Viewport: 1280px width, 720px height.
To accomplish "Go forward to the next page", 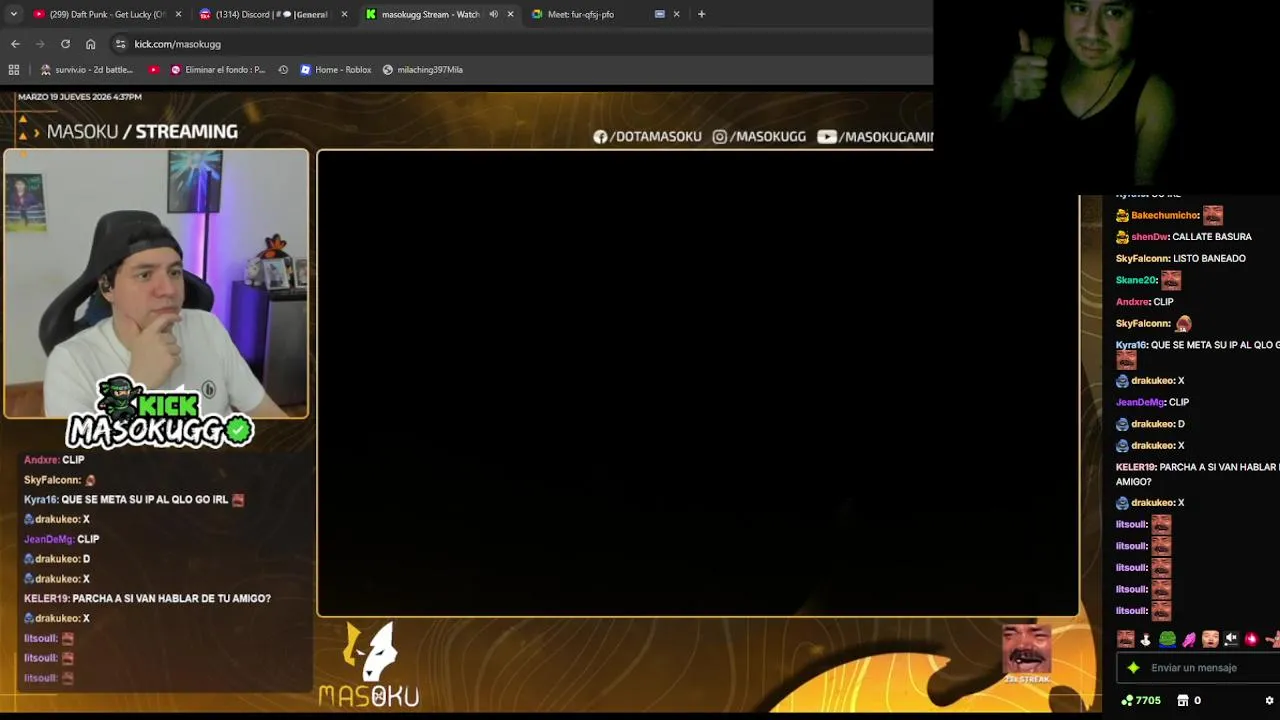I will pyautogui.click(x=40, y=44).
